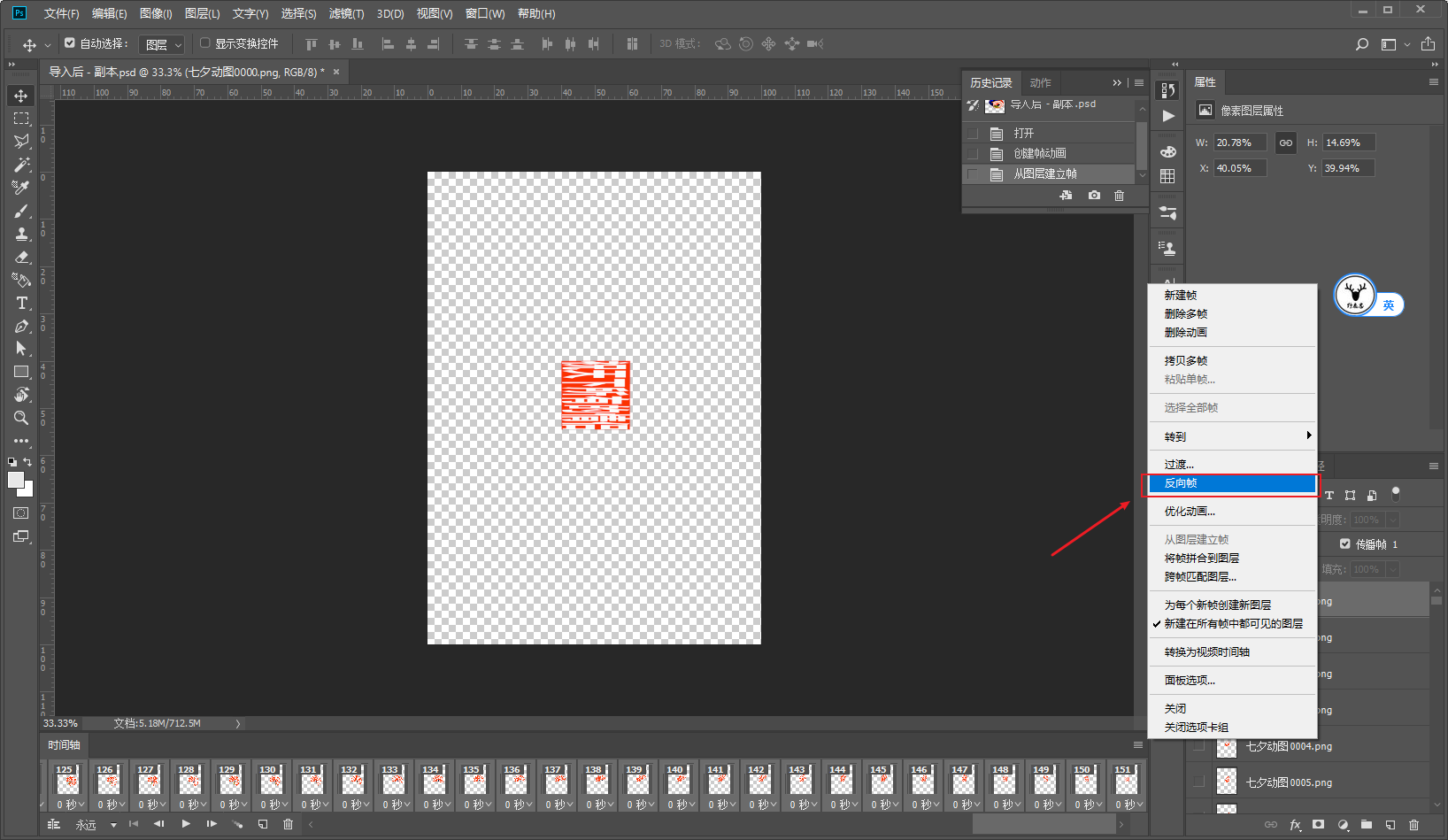The height and width of the screenshot is (840, 1448).
Task: Create new snapshot camera icon in History
Action: 1094,196
